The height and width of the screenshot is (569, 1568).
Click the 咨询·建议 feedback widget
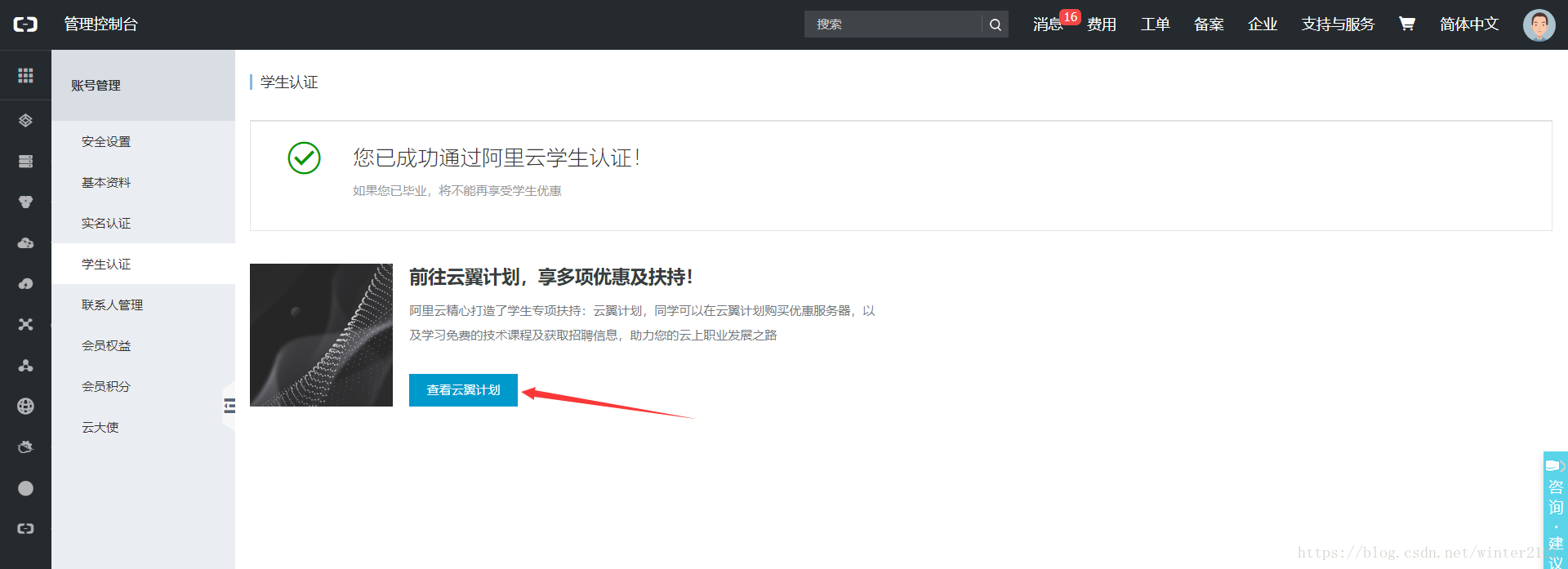coord(1555,510)
